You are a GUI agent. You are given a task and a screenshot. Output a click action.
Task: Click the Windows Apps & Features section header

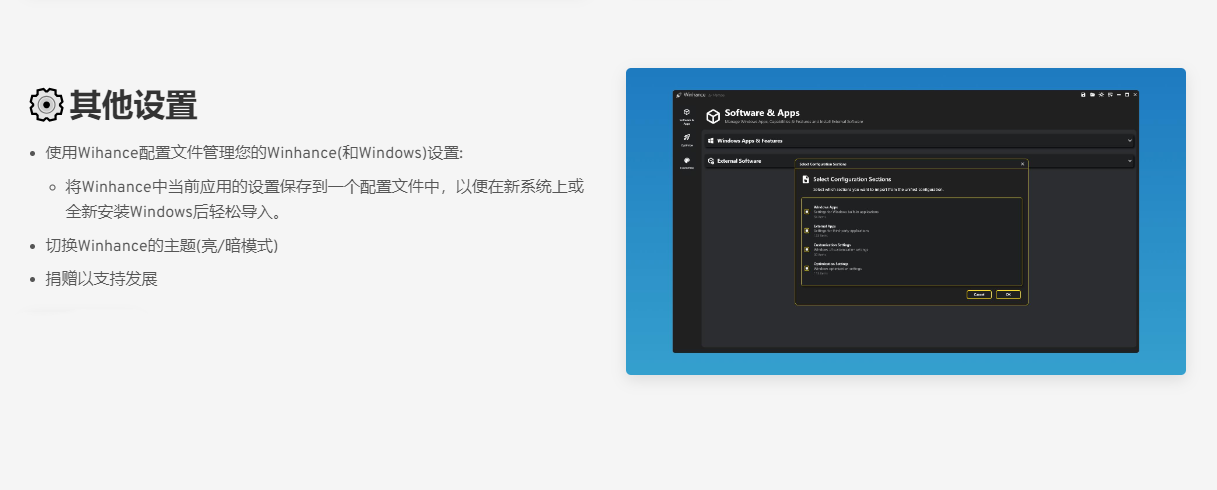click(919, 141)
